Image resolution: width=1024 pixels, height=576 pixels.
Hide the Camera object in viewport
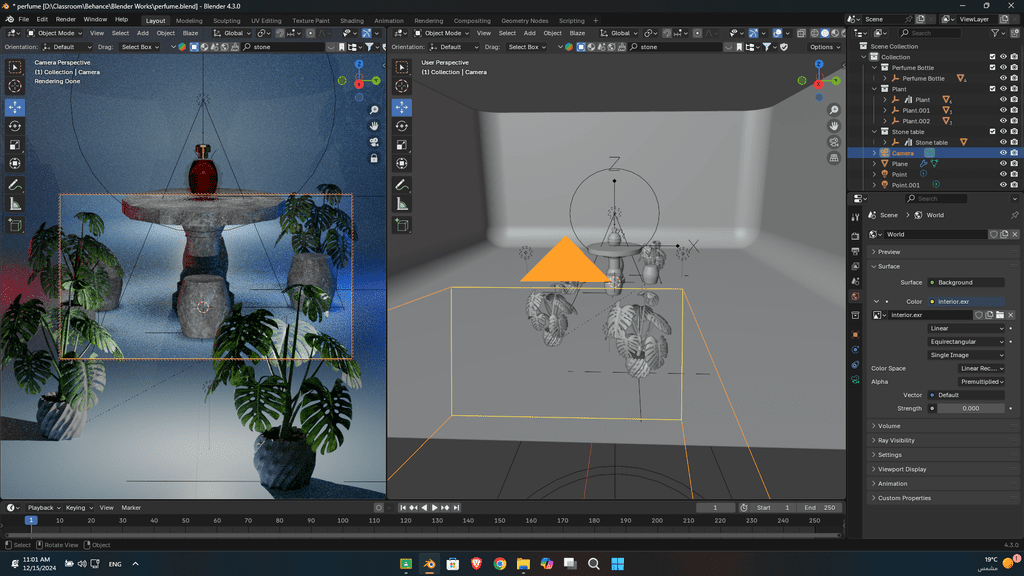(1002, 153)
